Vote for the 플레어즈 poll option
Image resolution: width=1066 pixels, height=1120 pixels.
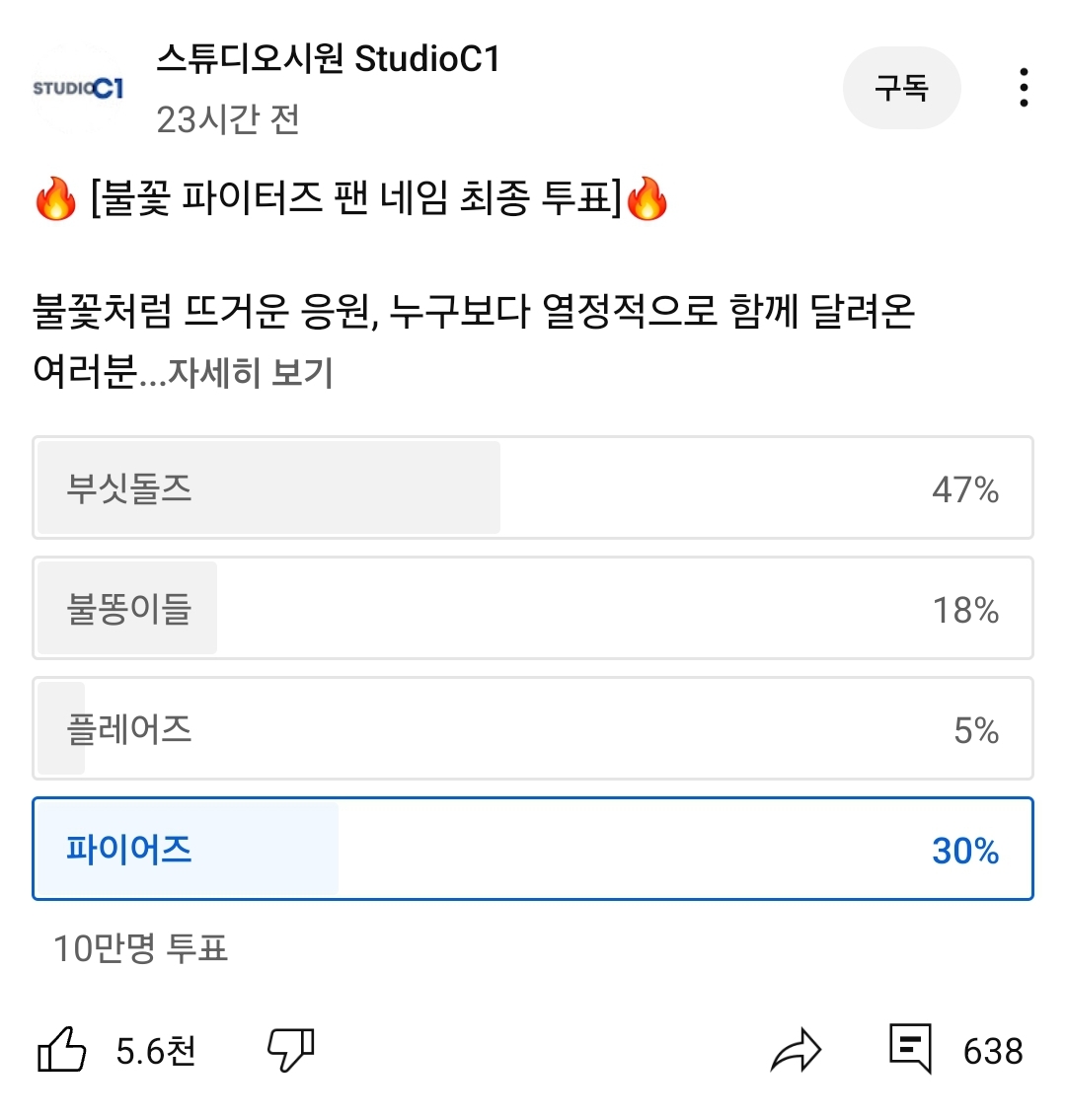coord(533,728)
